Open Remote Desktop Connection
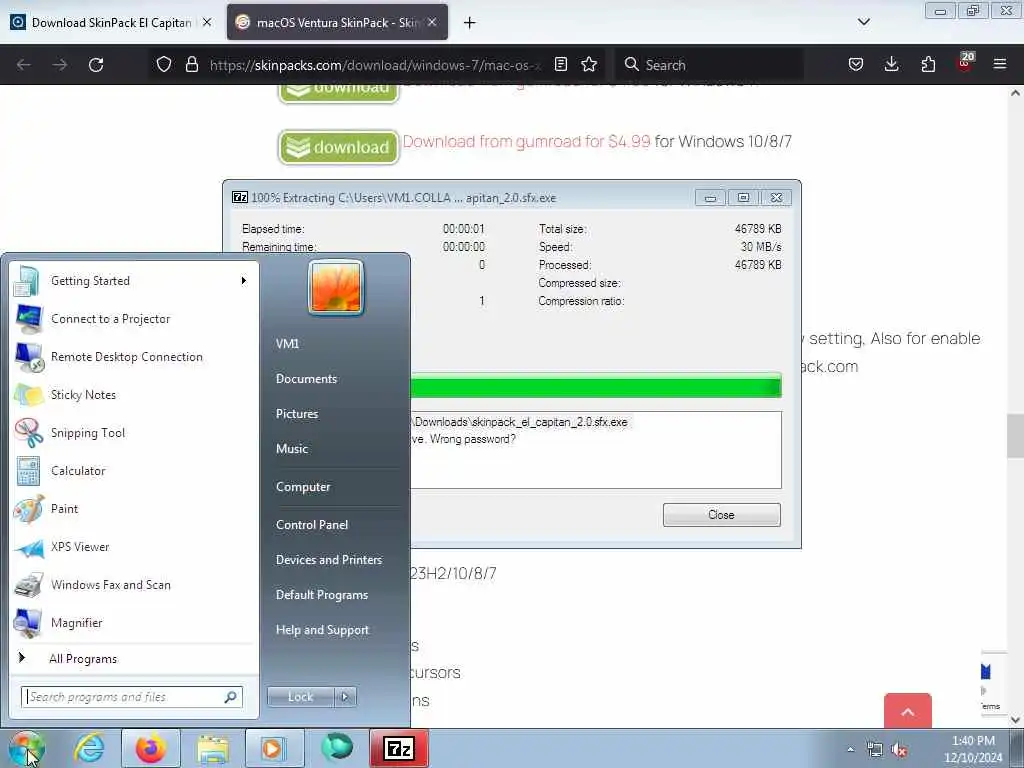1024x768 pixels. pos(134,357)
